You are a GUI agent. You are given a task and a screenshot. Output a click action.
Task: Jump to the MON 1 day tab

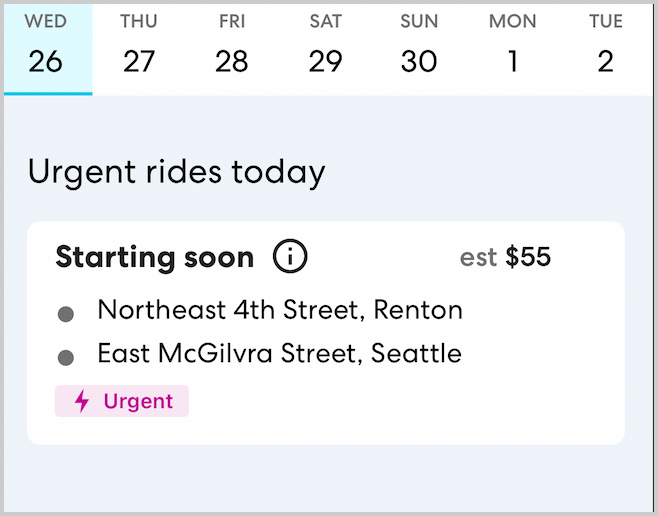click(512, 48)
